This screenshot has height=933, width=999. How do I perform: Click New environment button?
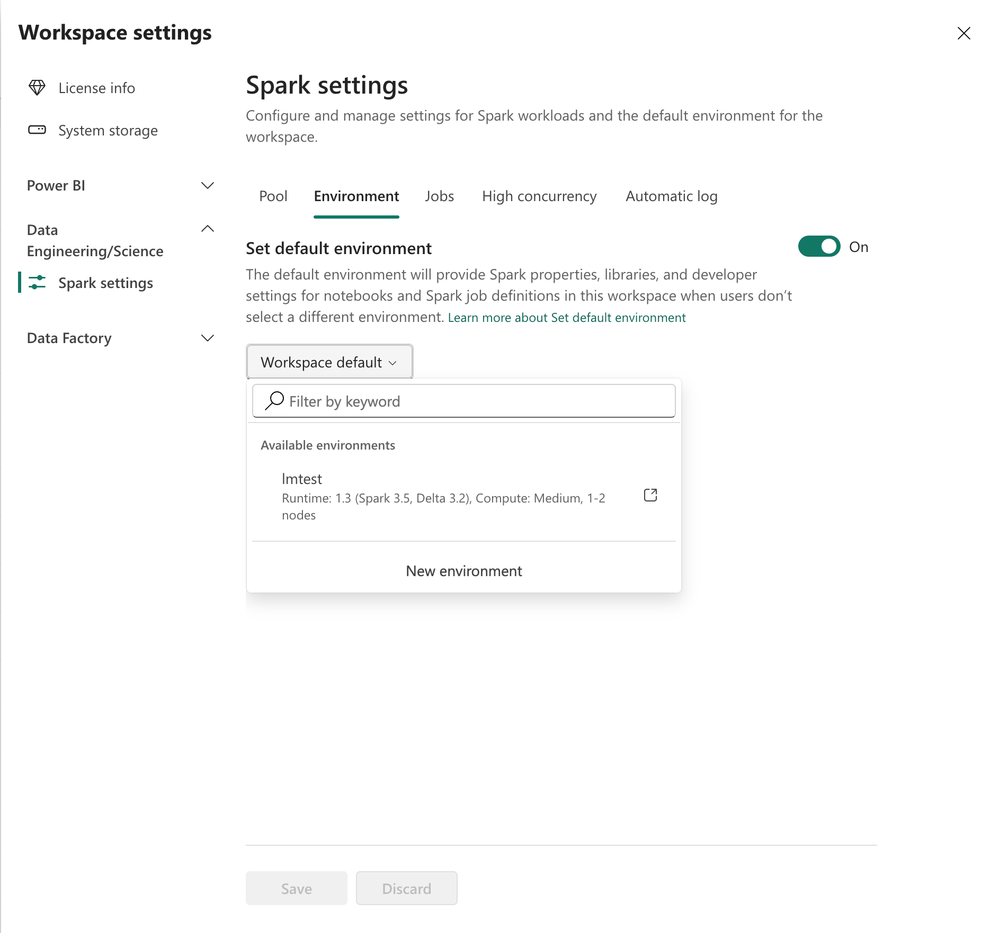click(x=464, y=571)
